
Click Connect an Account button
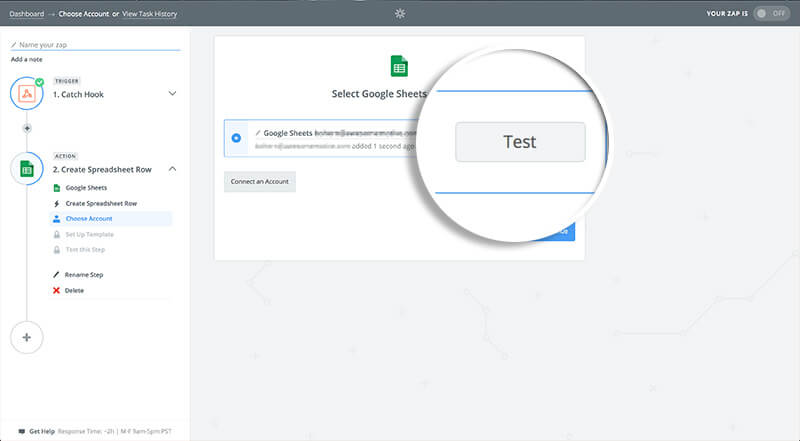coord(260,181)
